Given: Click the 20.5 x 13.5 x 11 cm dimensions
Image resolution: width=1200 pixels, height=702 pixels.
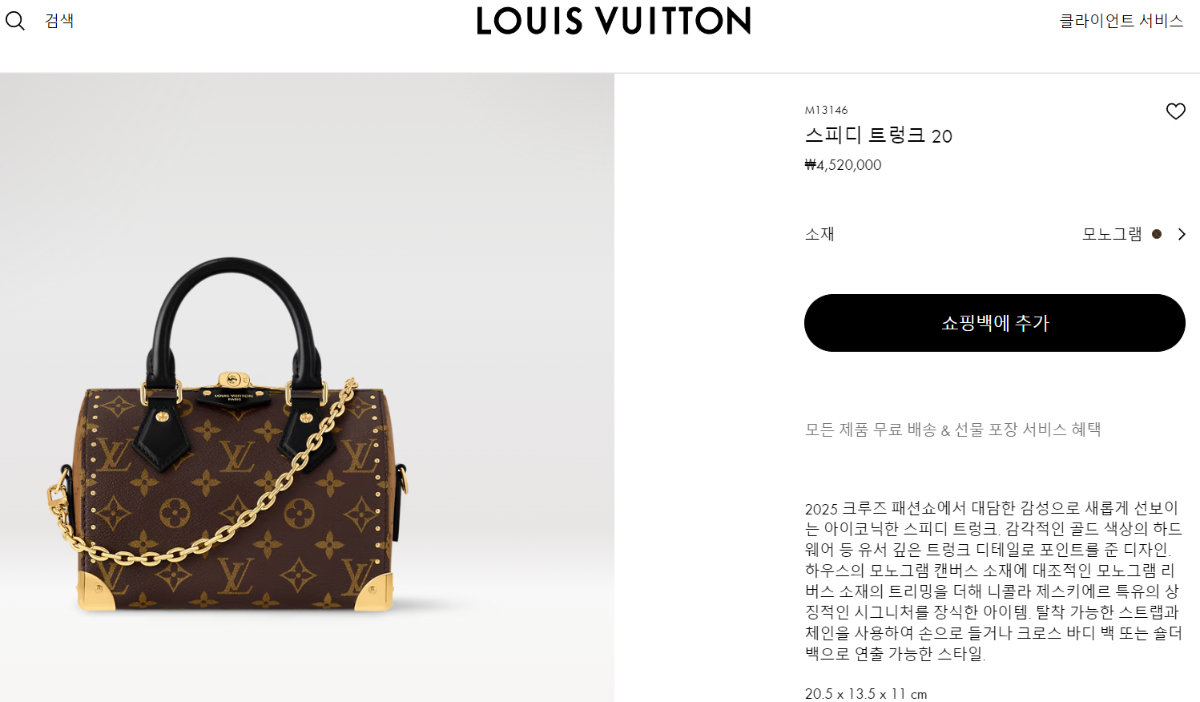Looking at the screenshot, I should pos(866,693).
